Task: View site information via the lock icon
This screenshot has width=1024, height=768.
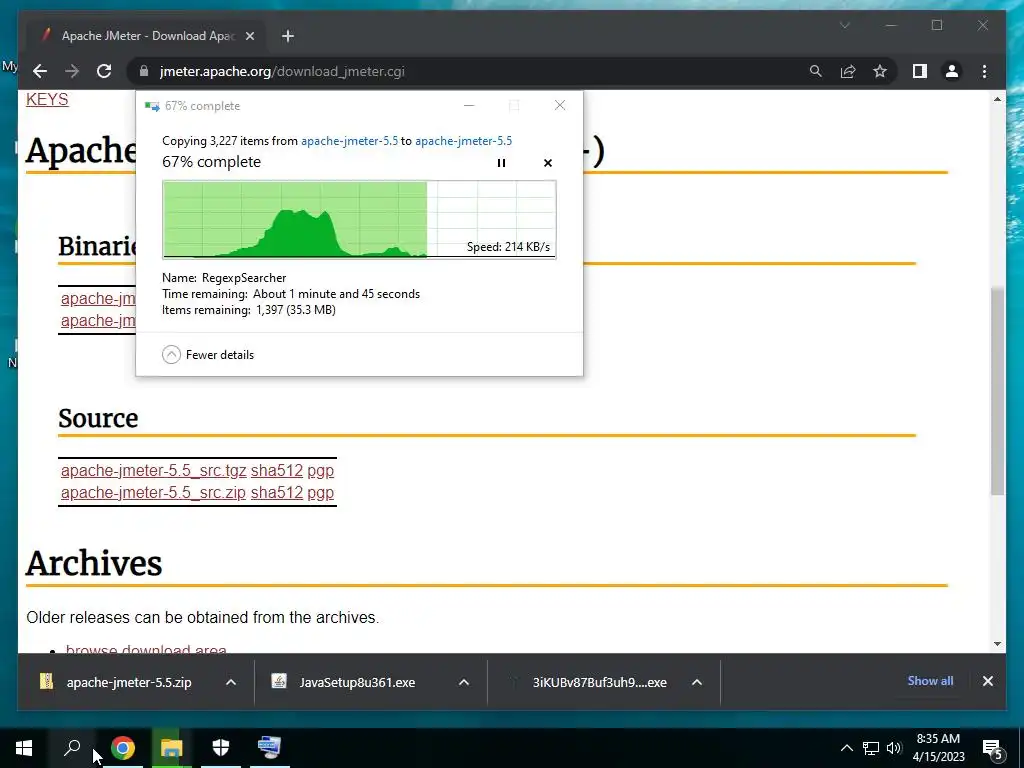Action: coord(144,71)
